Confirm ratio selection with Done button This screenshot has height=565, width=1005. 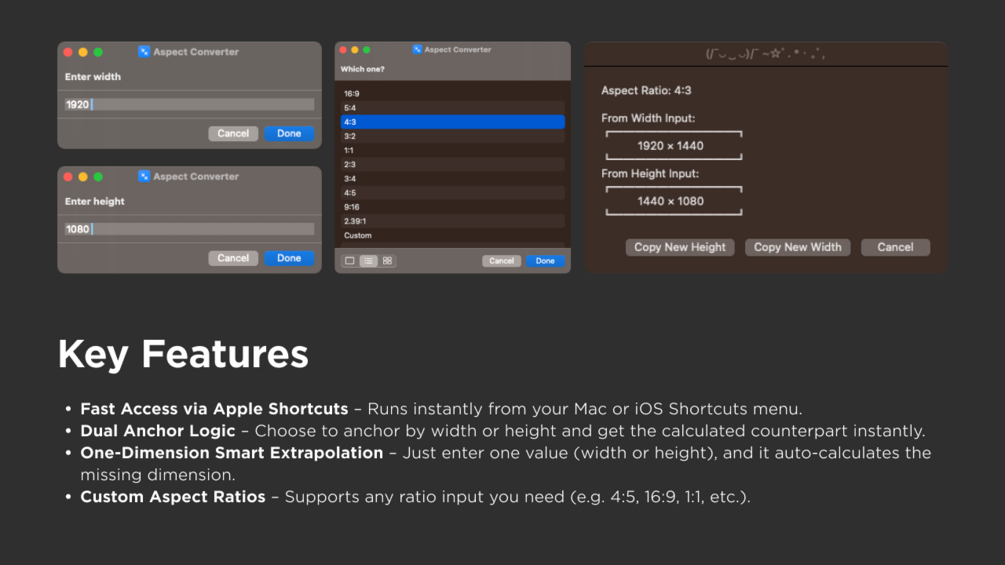(545, 261)
